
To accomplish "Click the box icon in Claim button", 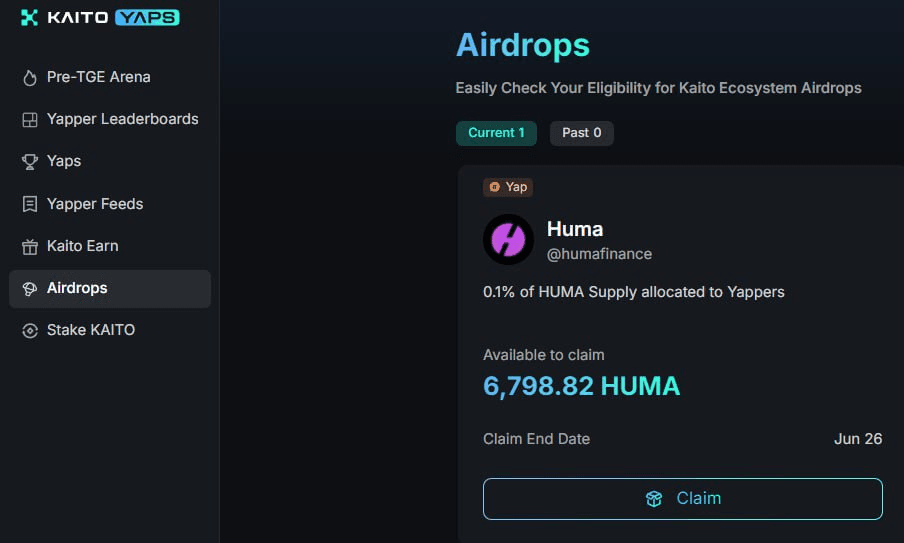I will tap(654, 499).
